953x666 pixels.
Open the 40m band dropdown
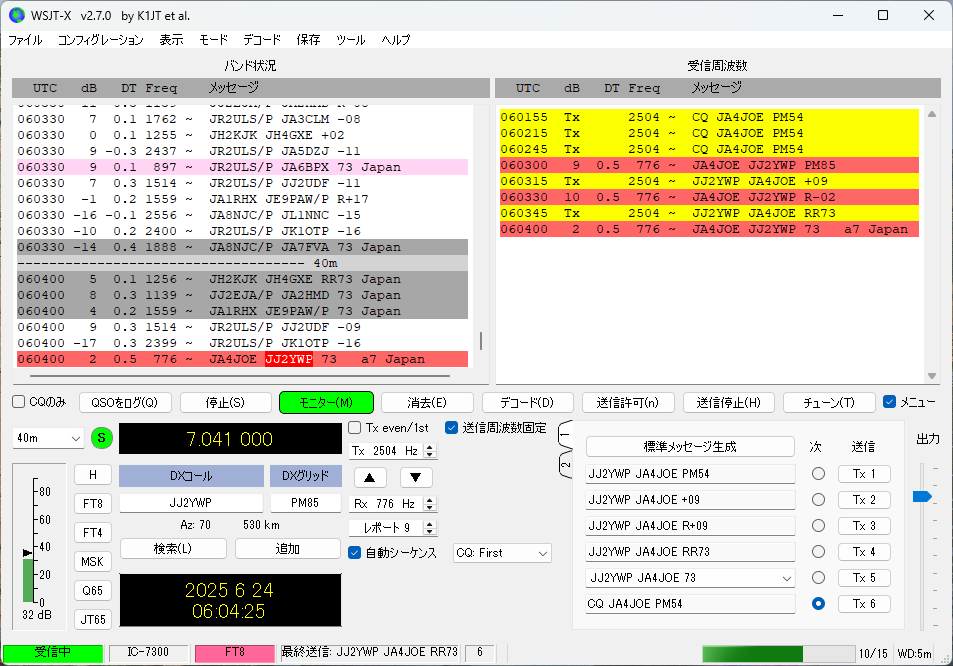[x=48, y=438]
